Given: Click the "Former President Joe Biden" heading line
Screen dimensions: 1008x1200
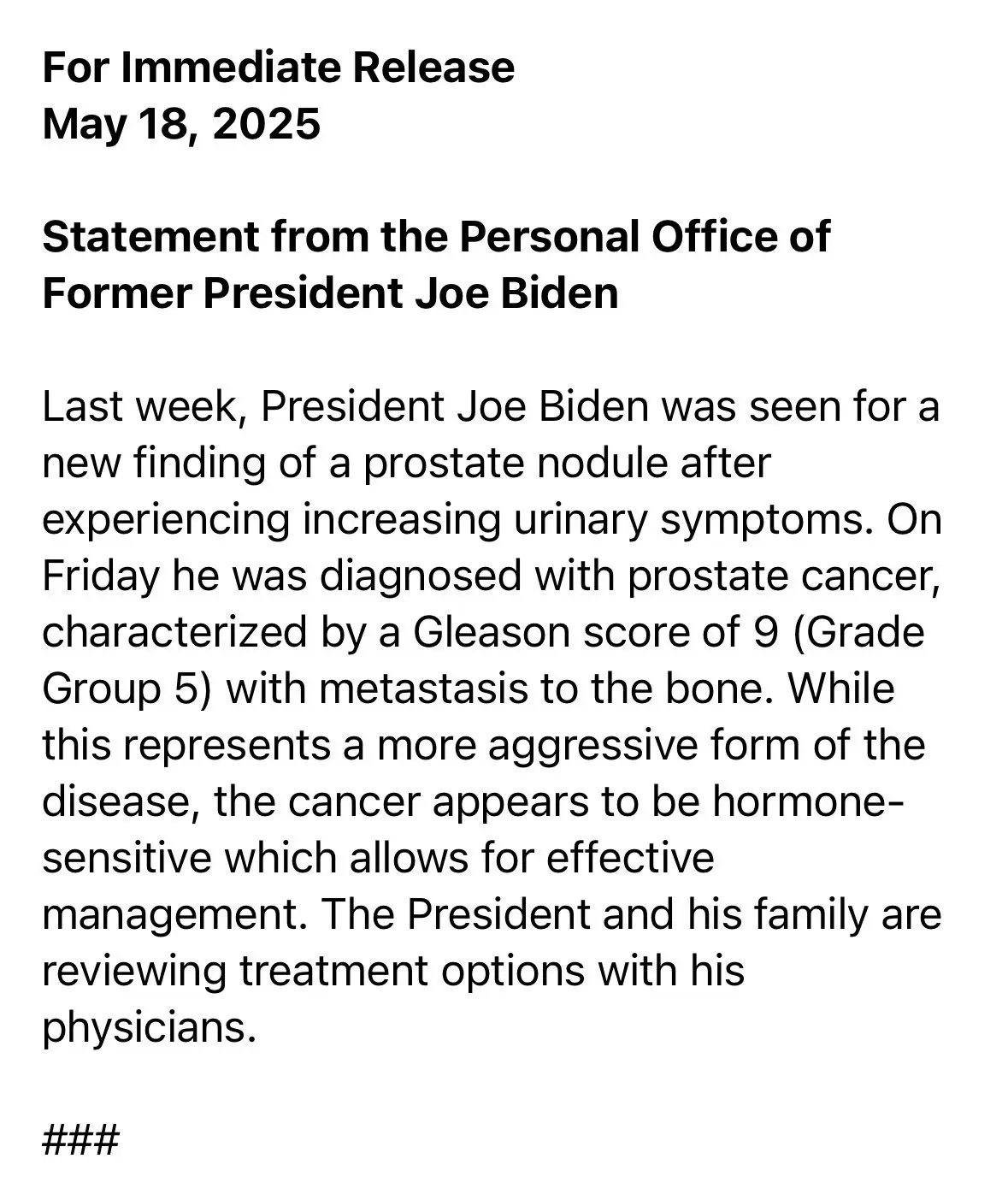Looking at the screenshot, I should pyautogui.click(x=330, y=293).
